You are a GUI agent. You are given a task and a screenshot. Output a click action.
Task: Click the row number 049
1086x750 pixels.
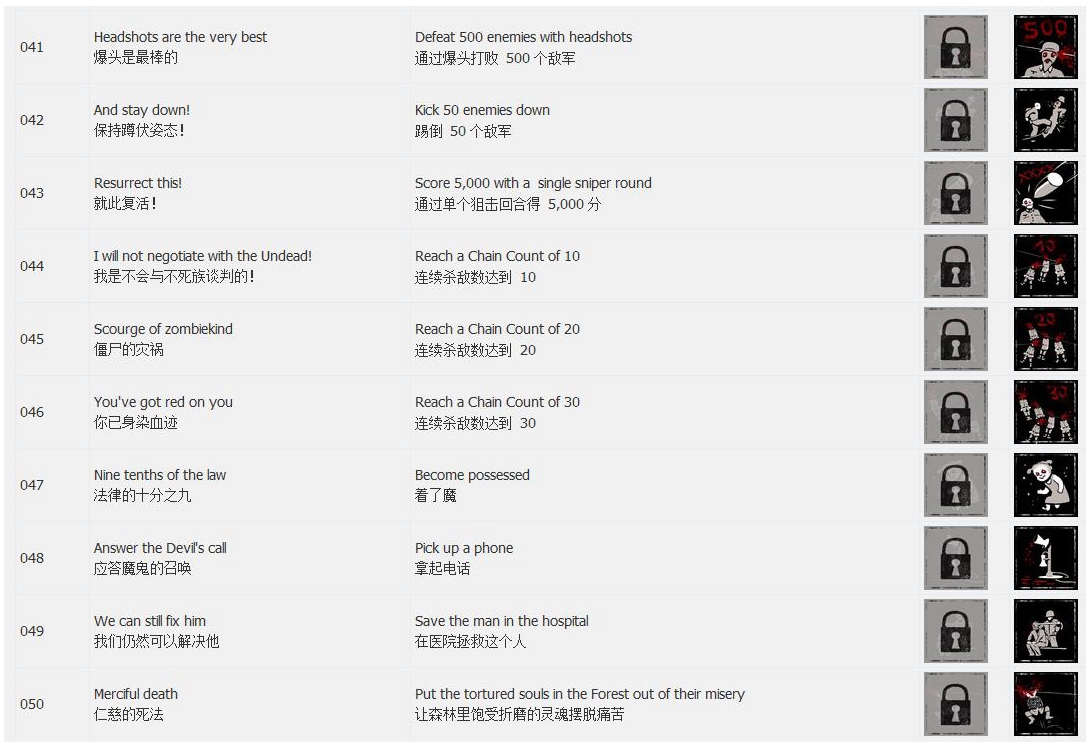[x=32, y=631]
